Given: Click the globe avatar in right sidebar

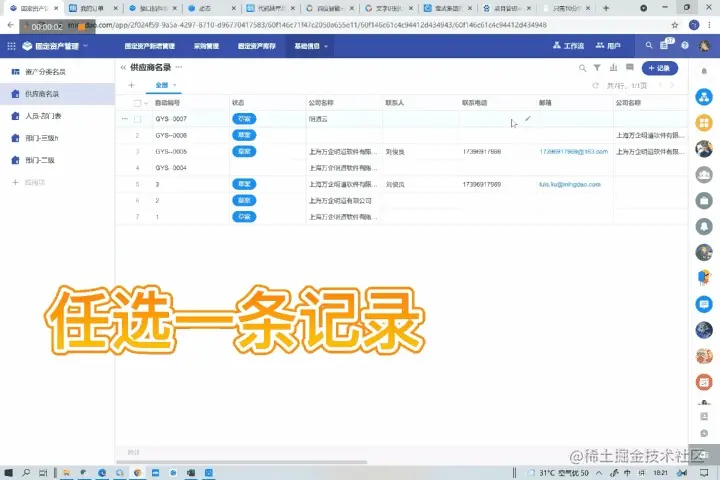Looking at the screenshot, I should (703, 330).
